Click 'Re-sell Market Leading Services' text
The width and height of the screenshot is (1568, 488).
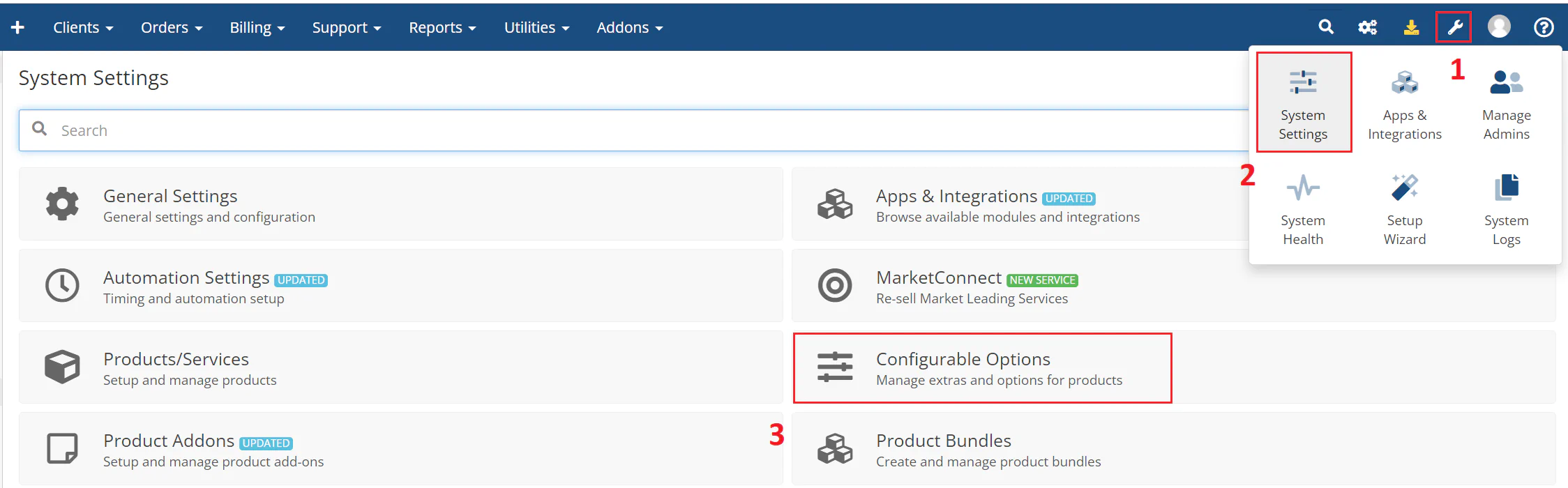tap(972, 298)
